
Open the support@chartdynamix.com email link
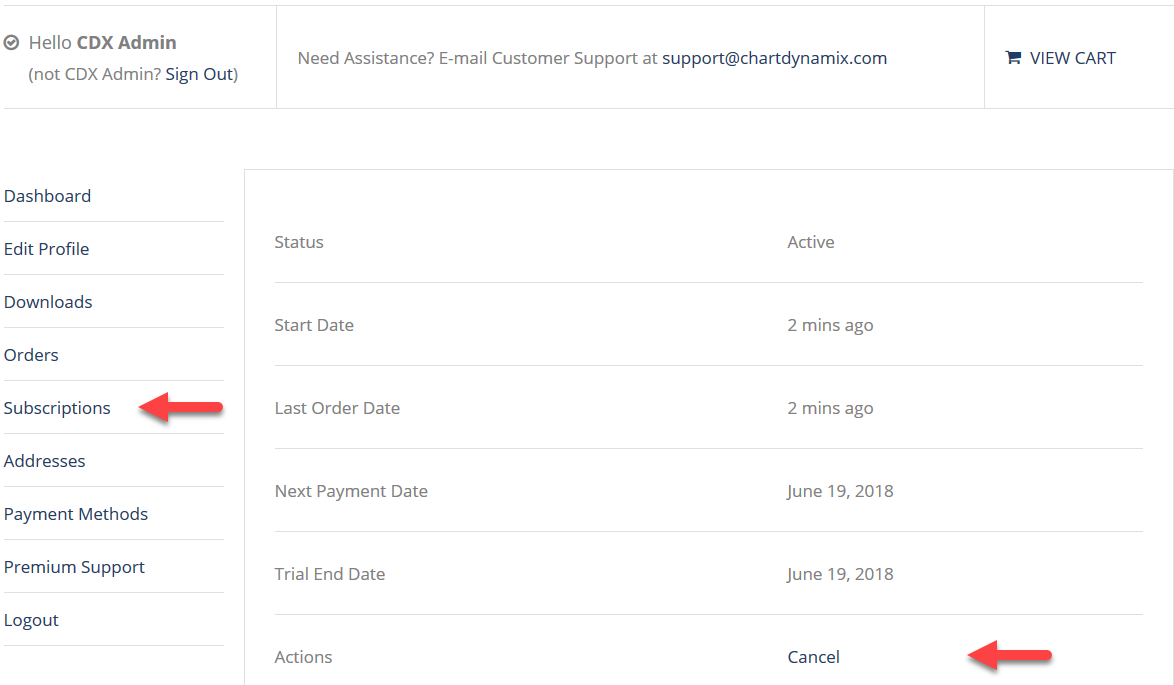click(774, 58)
